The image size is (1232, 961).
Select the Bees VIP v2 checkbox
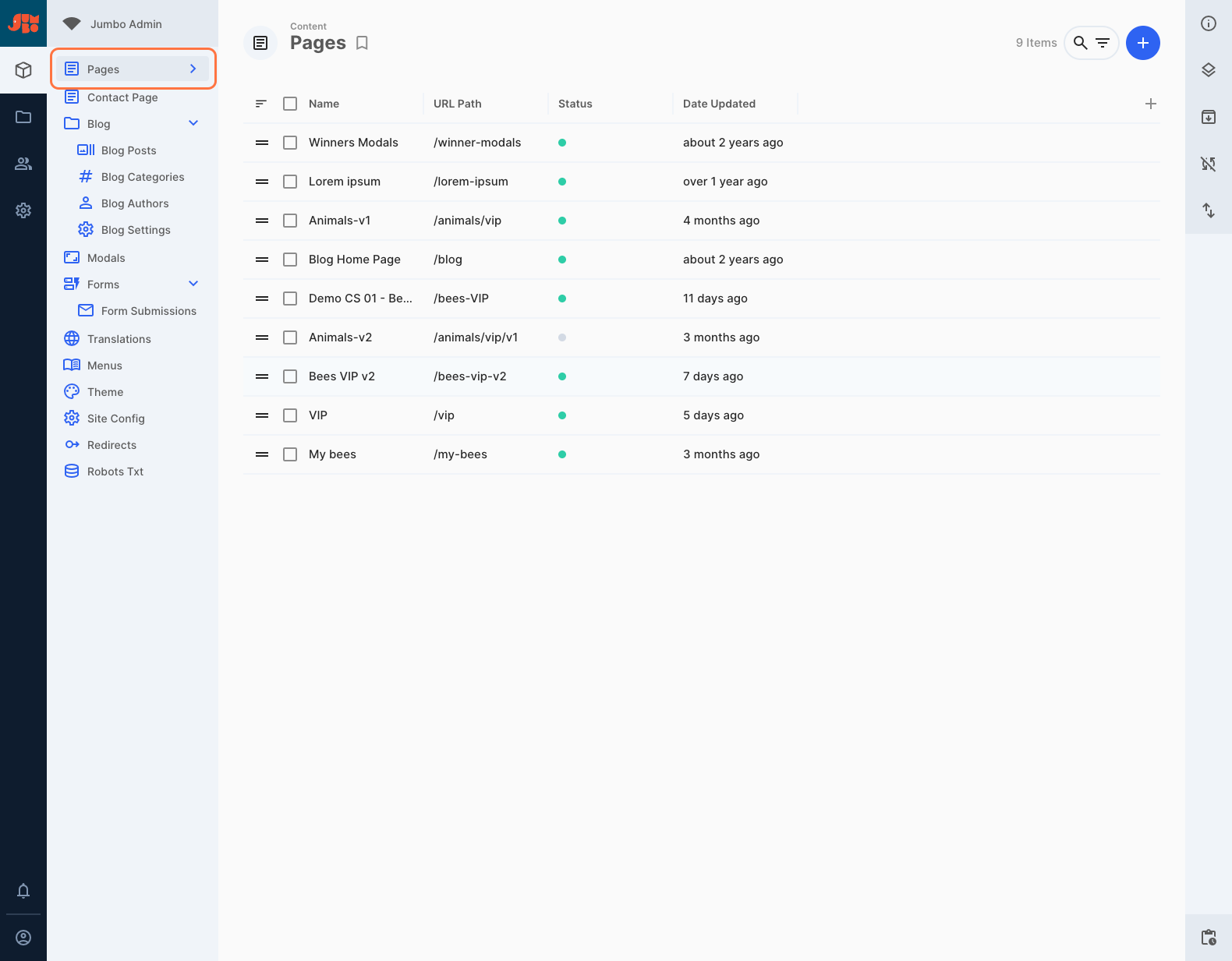click(290, 376)
